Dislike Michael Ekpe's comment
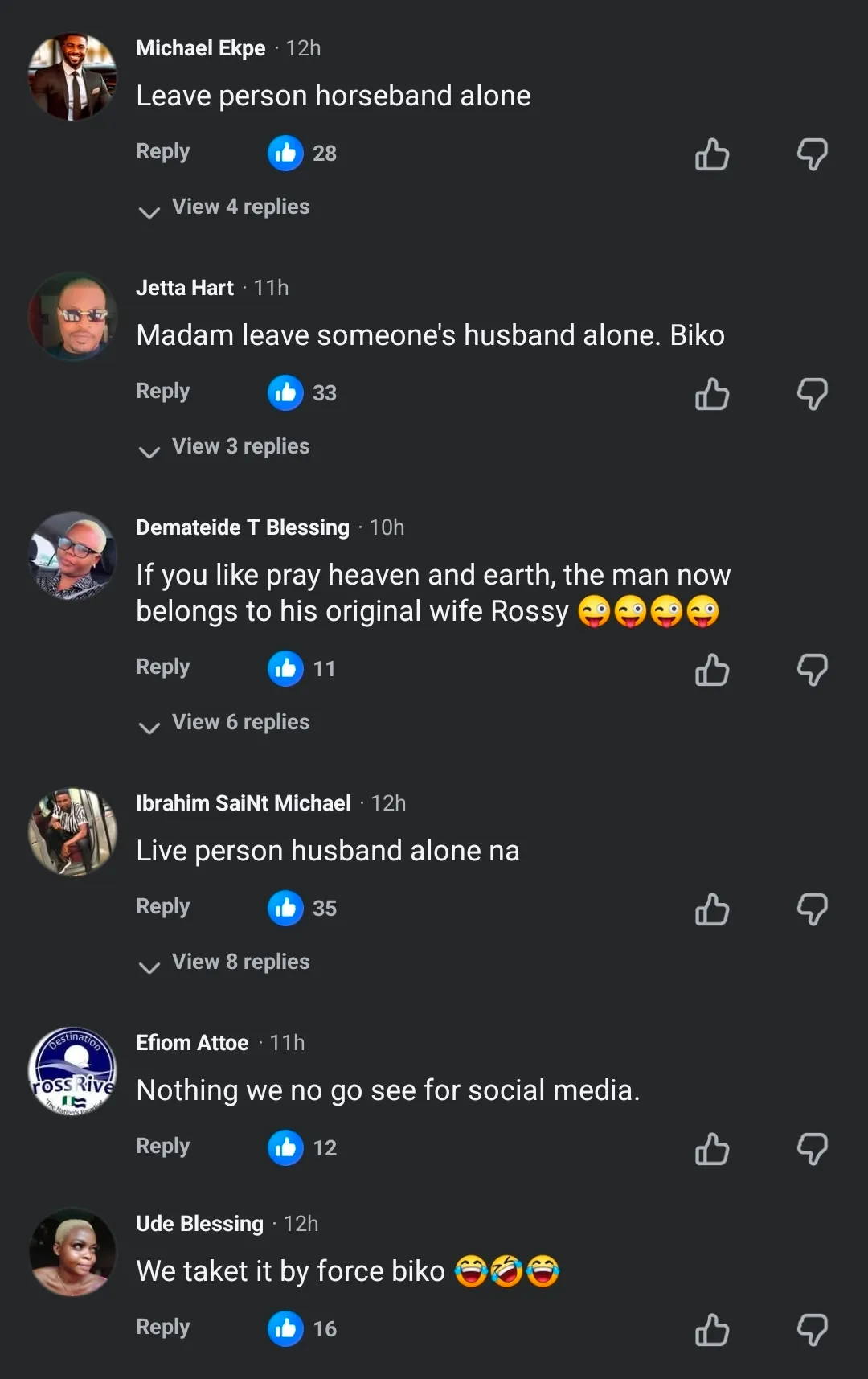The width and height of the screenshot is (868, 1379). (x=812, y=154)
